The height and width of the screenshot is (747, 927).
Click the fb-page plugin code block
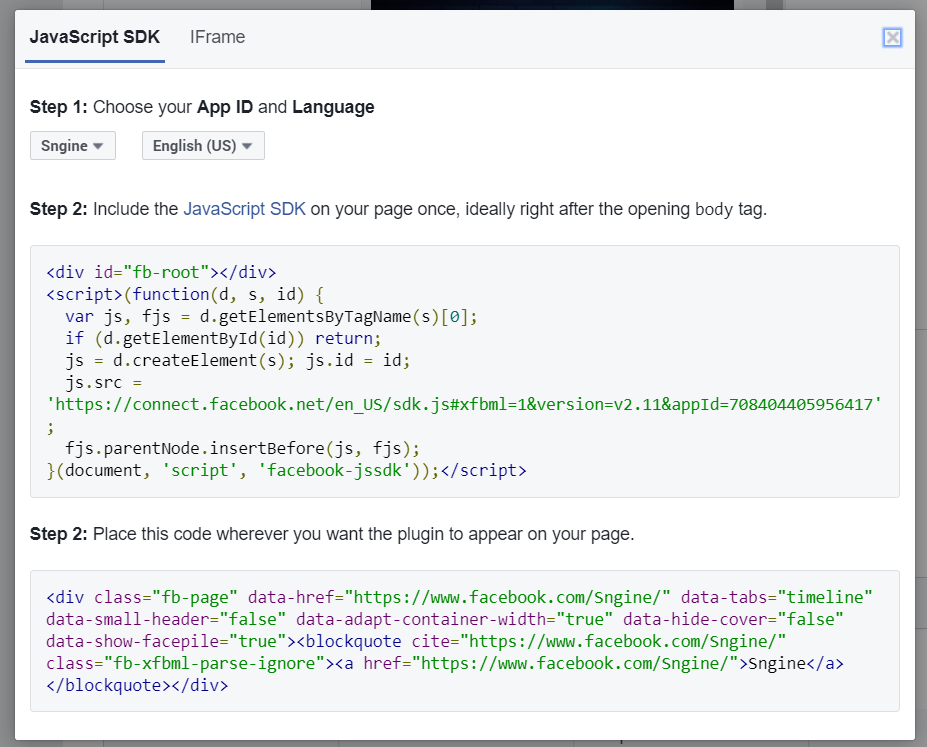click(x=465, y=641)
